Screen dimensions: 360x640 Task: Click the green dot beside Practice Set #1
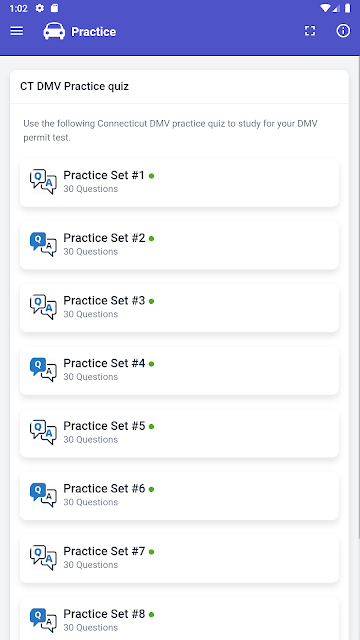[x=151, y=176]
